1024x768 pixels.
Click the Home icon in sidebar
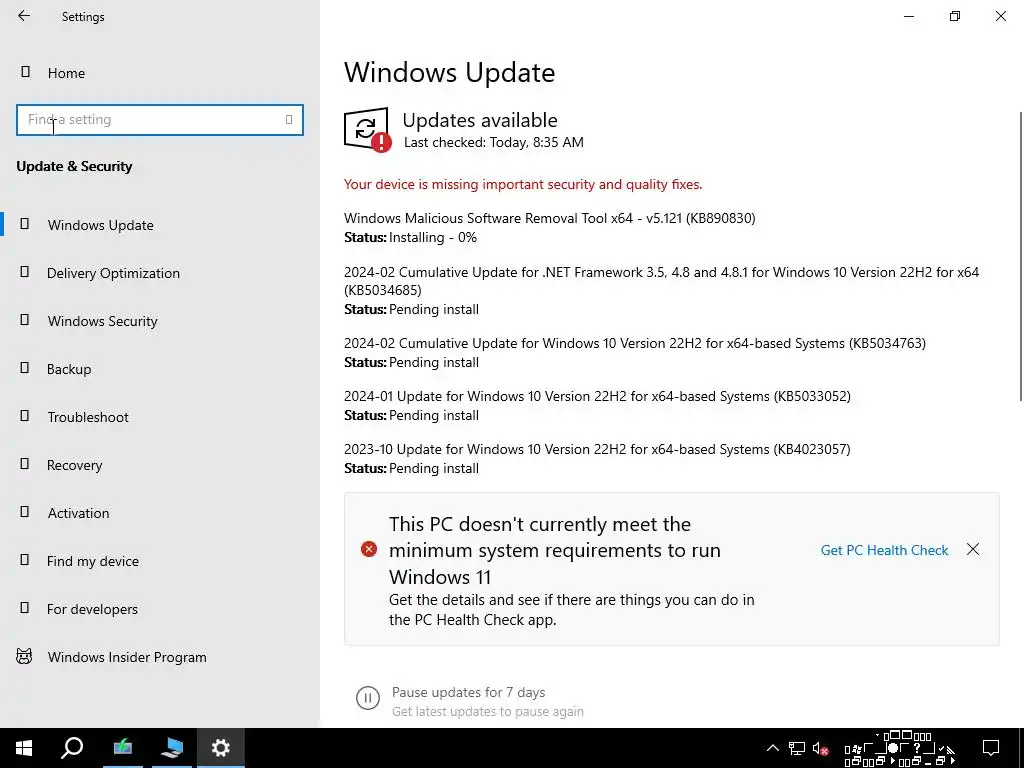(x=25, y=72)
